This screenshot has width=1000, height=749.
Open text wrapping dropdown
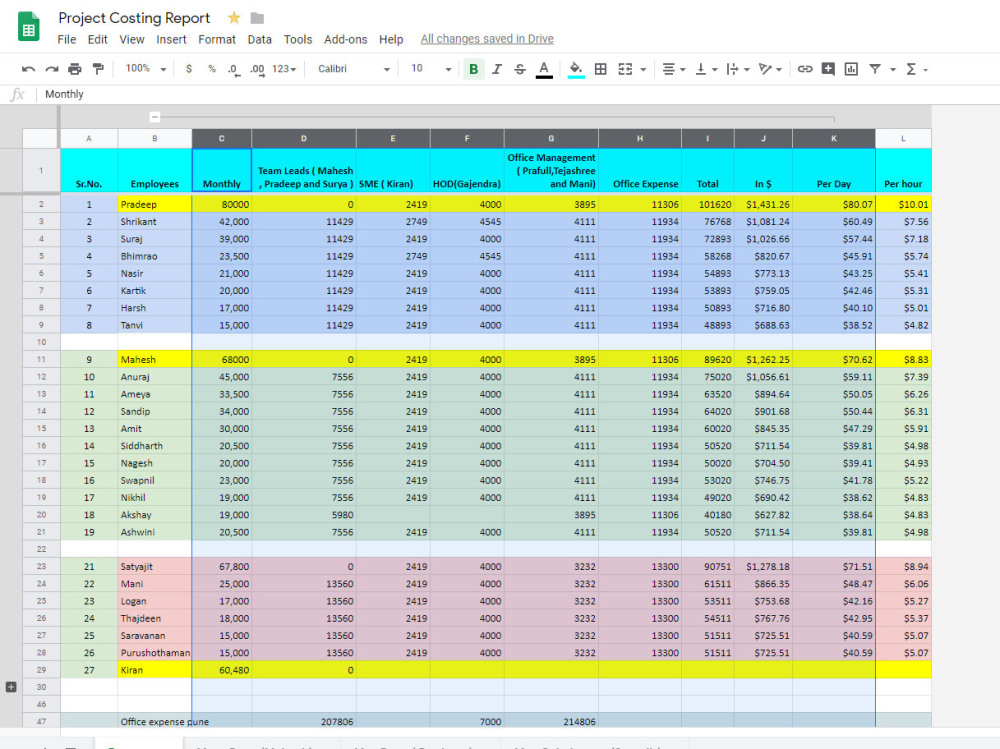click(x=738, y=69)
